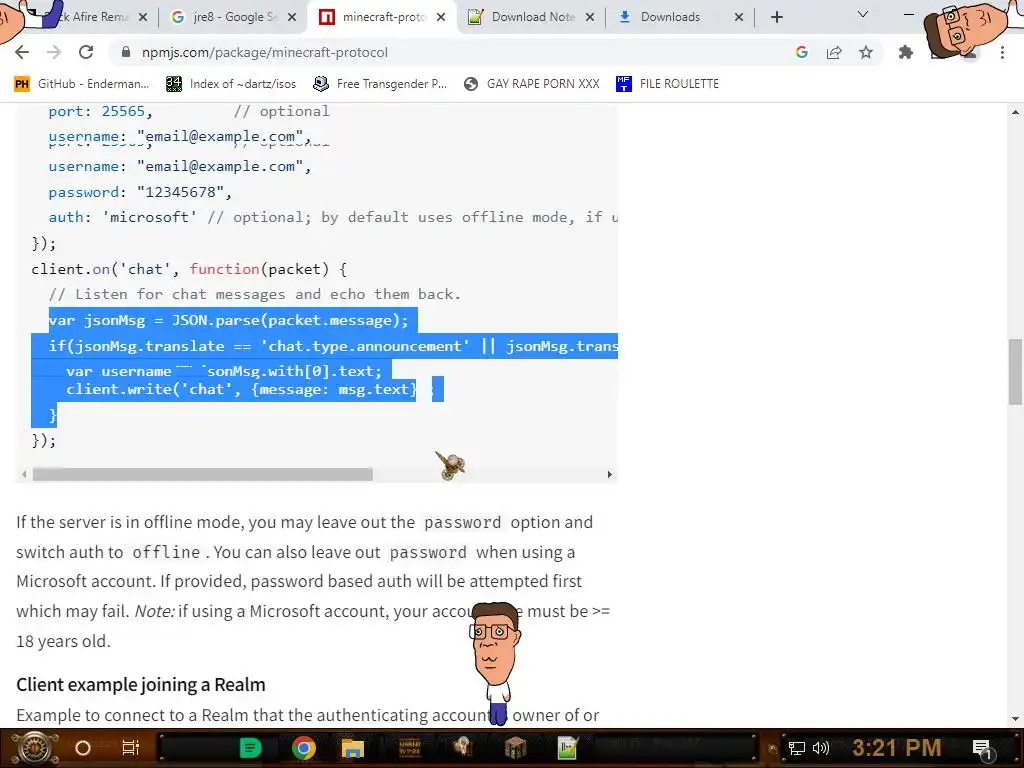Open Chrome from the taskbar
This screenshot has width=1024, height=768.
[304, 748]
